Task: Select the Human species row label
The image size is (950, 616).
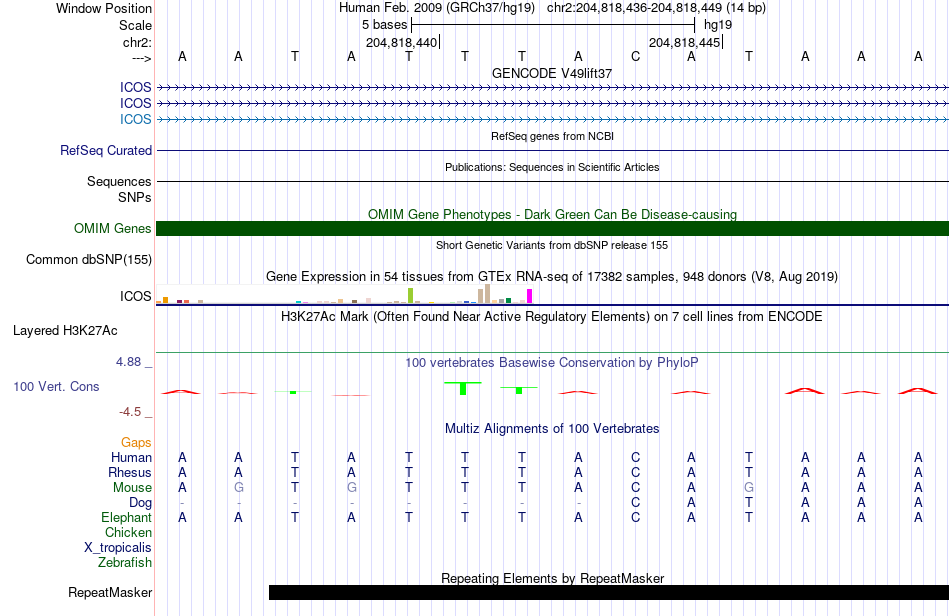Action: (131, 457)
